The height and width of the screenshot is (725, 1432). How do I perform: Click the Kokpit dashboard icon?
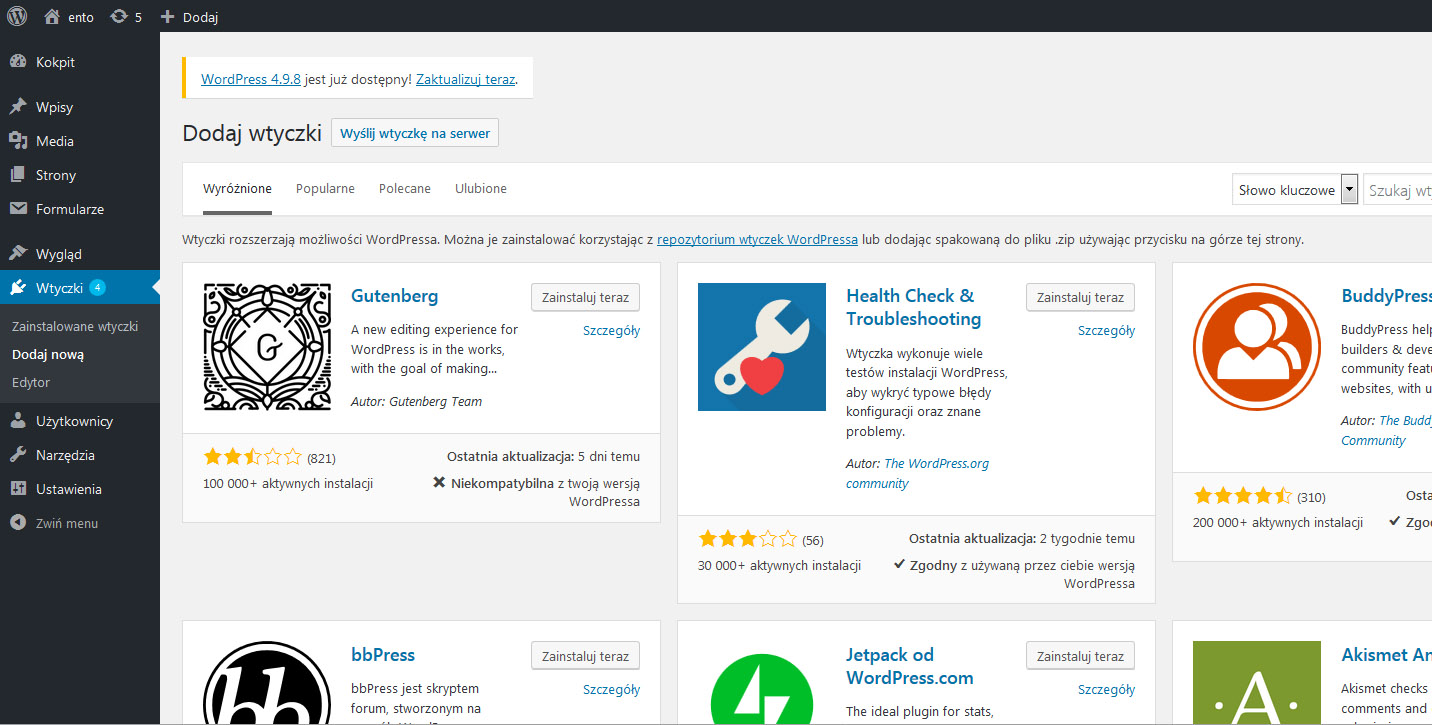coord(18,62)
